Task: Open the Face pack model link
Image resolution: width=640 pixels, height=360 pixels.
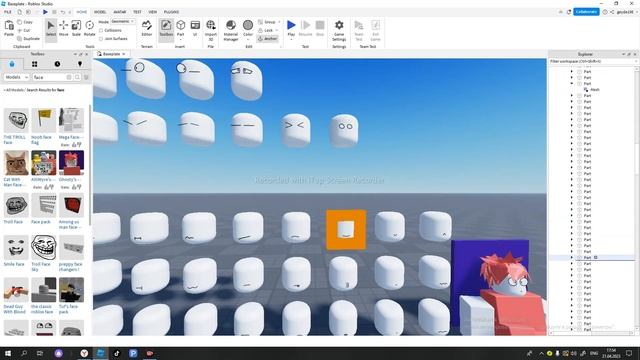Action: click(41, 222)
